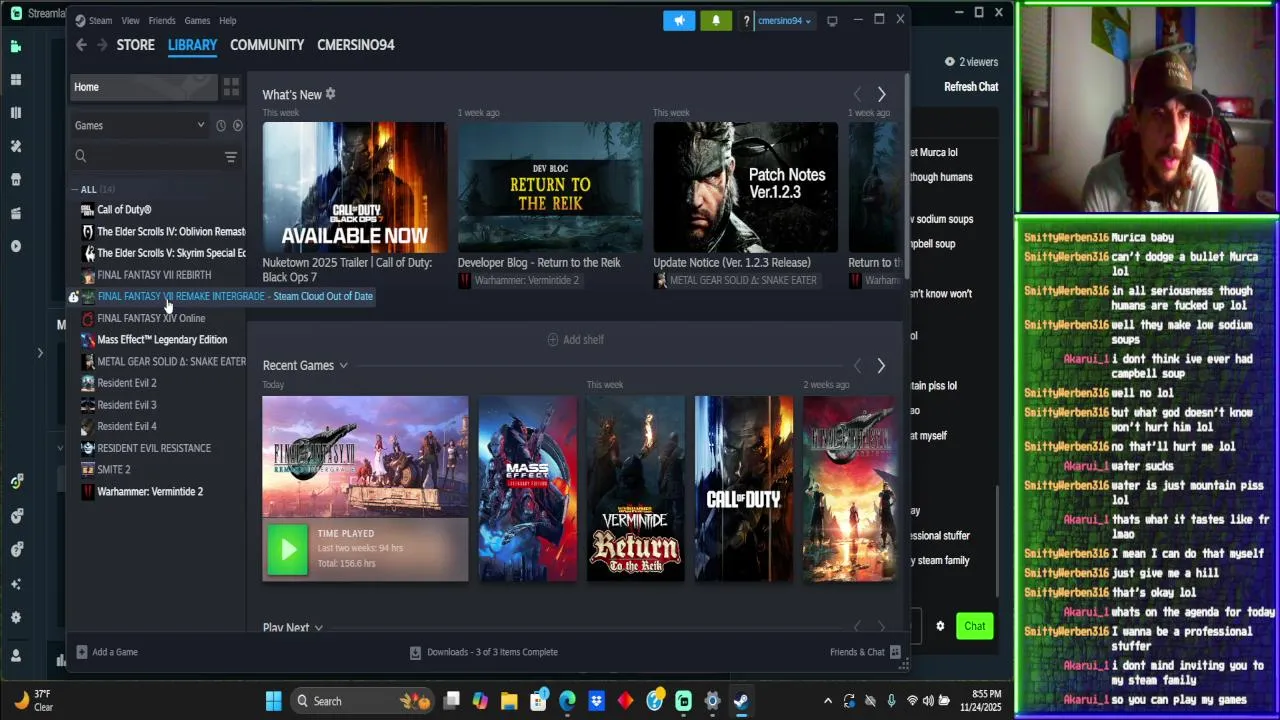Sort library by recent activity clock icon
The width and height of the screenshot is (1280, 720).
221,125
